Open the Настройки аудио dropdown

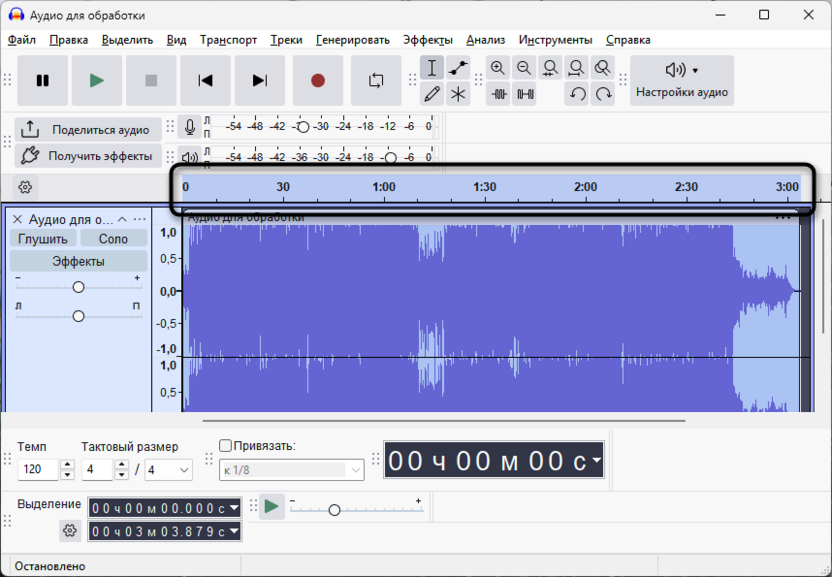682,80
